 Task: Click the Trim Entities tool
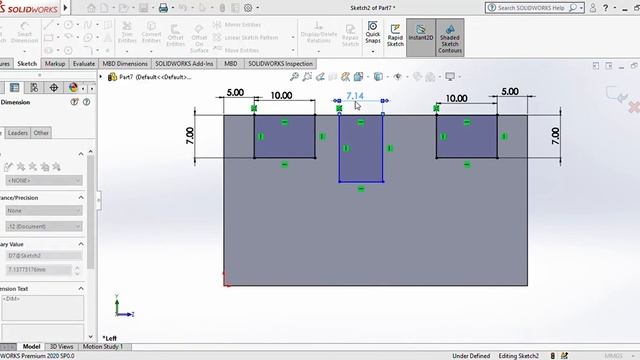click(127, 33)
